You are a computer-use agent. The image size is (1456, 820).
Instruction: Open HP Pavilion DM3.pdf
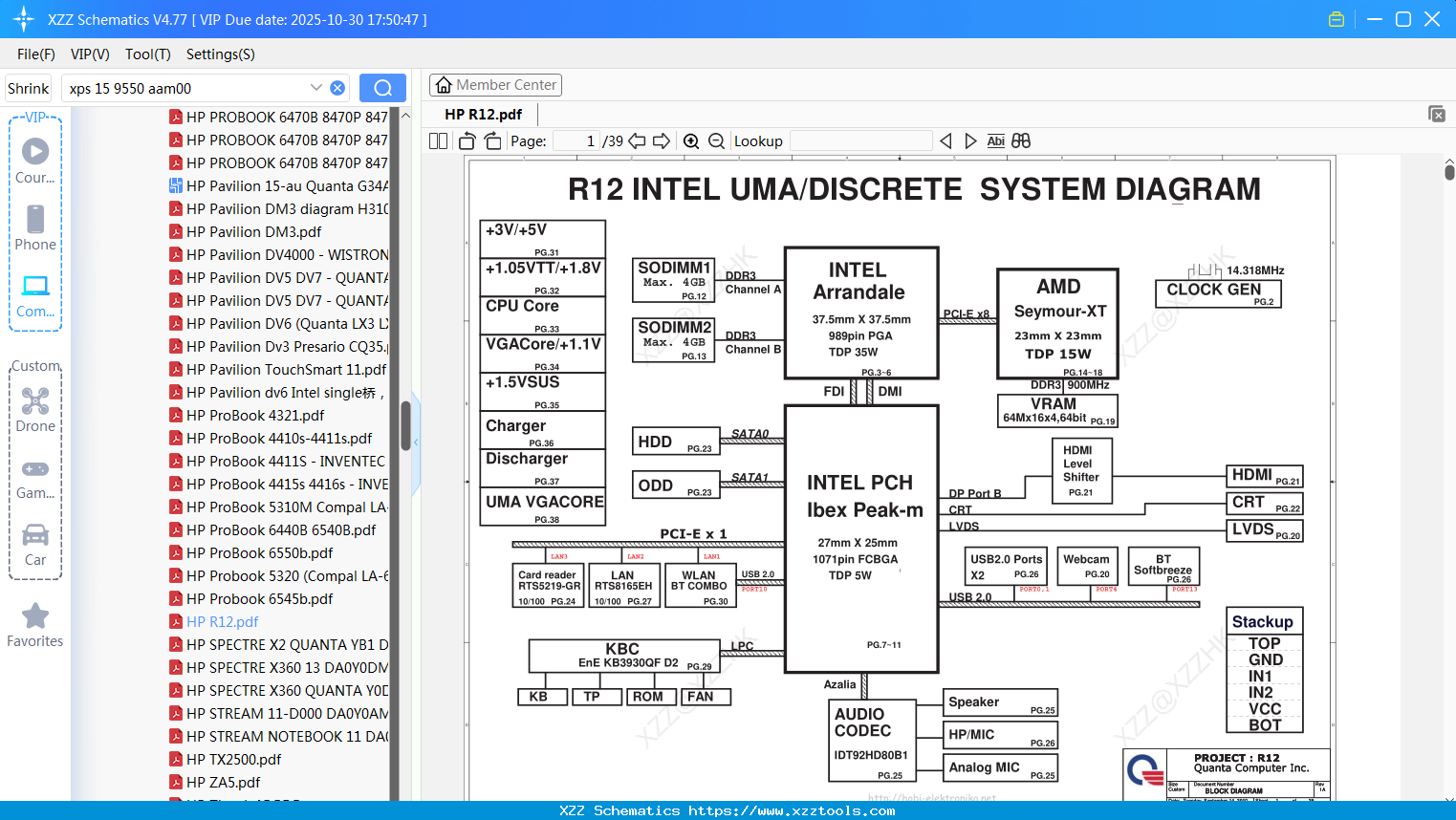253,231
